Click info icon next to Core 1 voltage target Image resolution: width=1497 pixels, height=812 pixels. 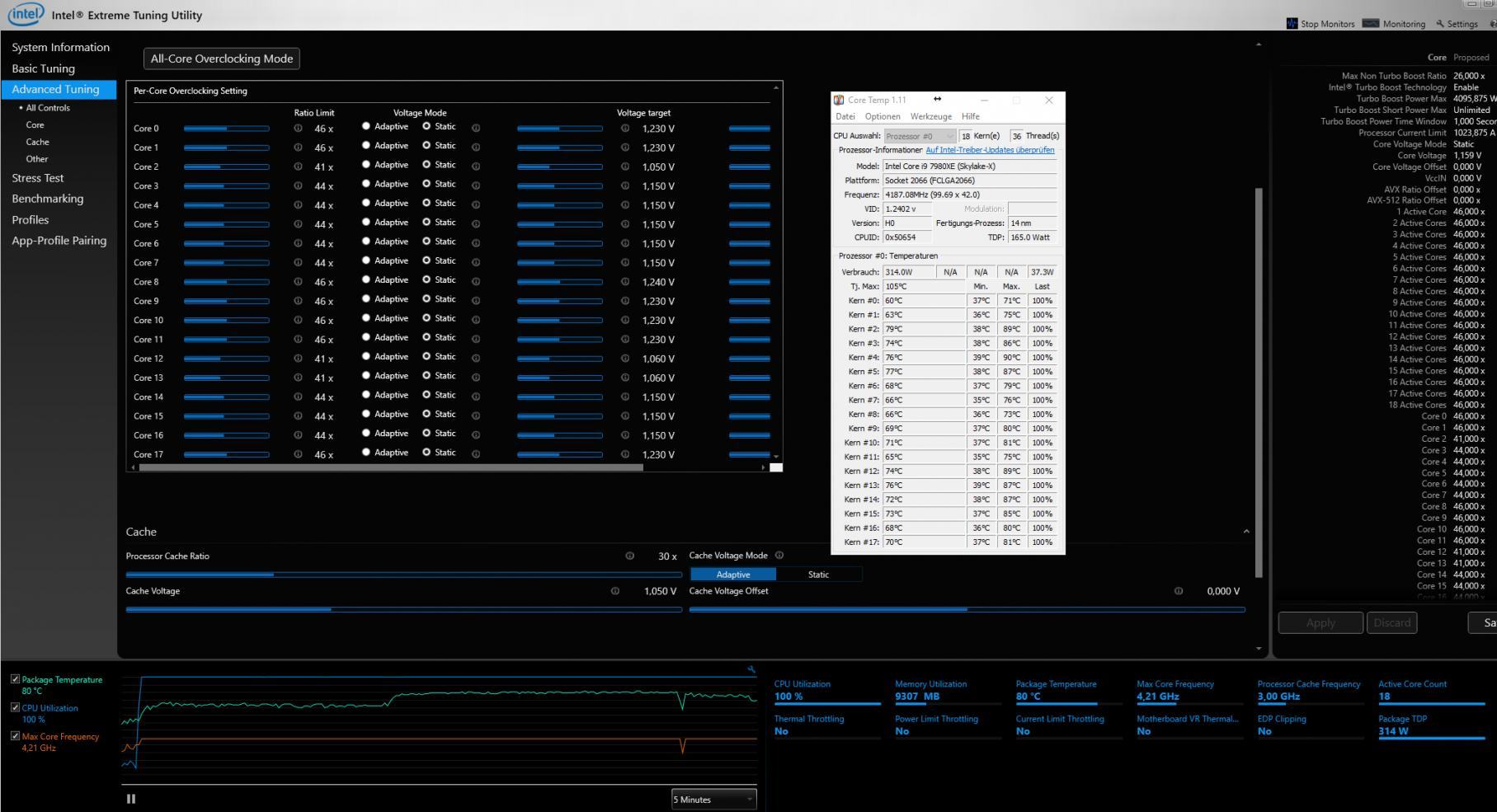tap(625, 148)
